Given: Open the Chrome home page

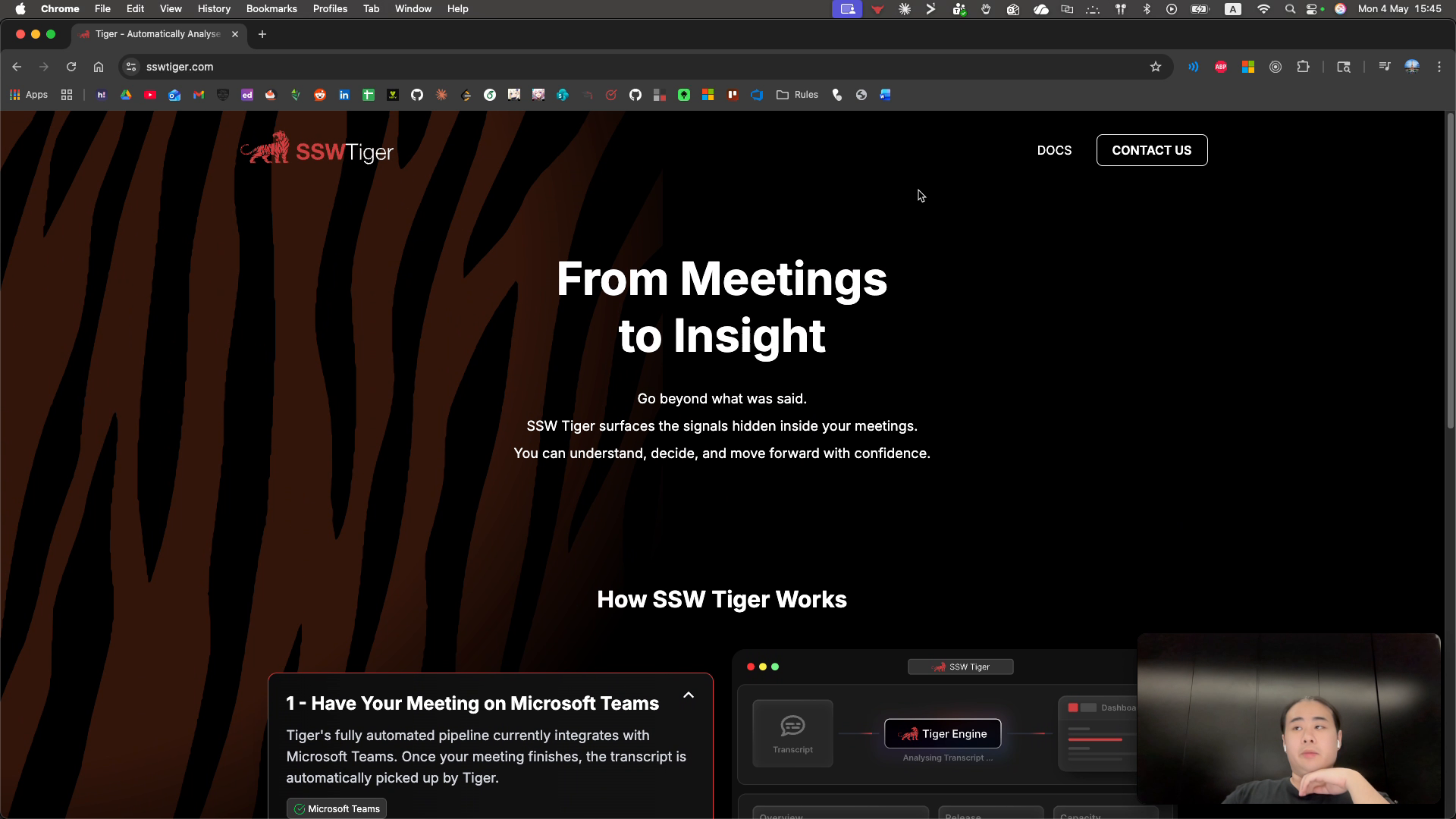Looking at the screenshot, I should click(x=99, y=67).
